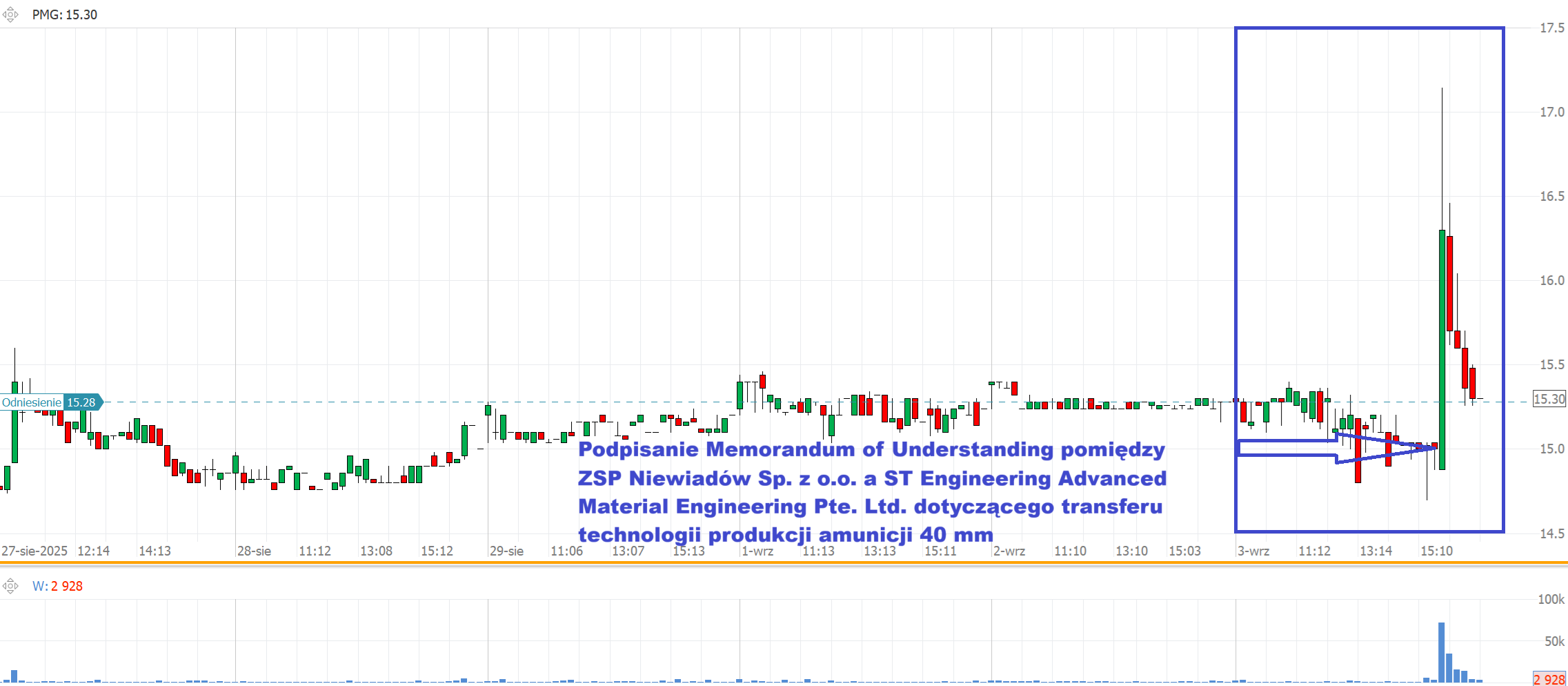The height and width of the screenshot is (686, 1568).
Task: Select the PMG: 15.30 series label
Action: pyautogui.click(x=65, y=14)
